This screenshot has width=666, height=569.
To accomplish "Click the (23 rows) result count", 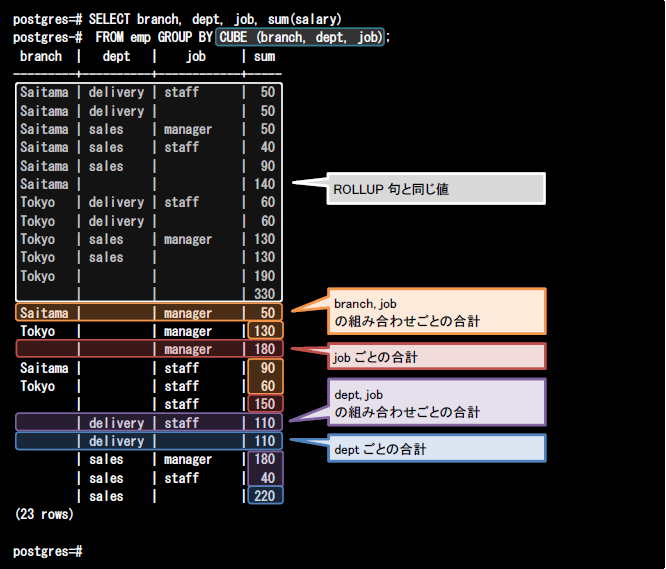I will click(44, 514).
